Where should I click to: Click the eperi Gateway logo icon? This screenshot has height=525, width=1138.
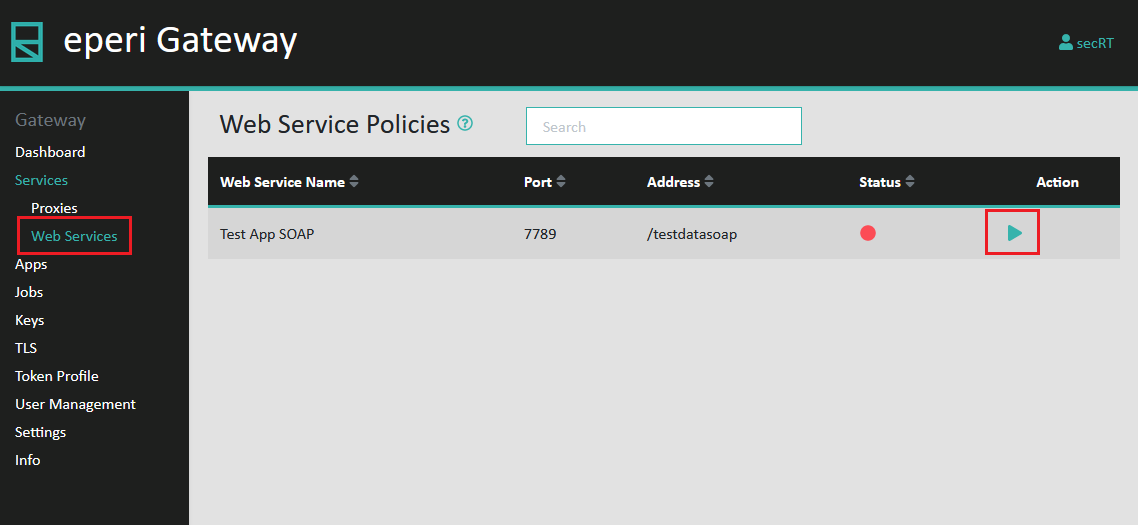pos(27,42)
